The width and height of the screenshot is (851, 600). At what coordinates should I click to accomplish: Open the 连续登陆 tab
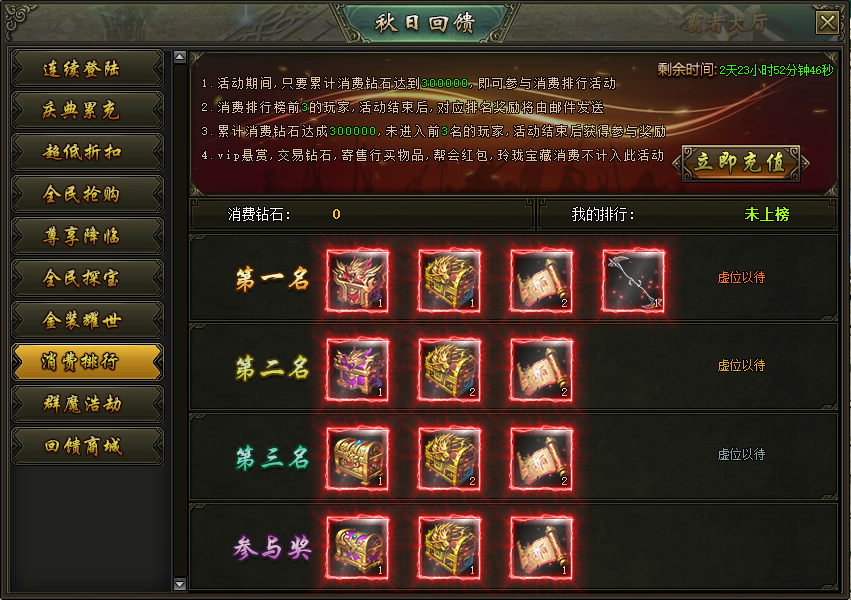click(87, 68)
